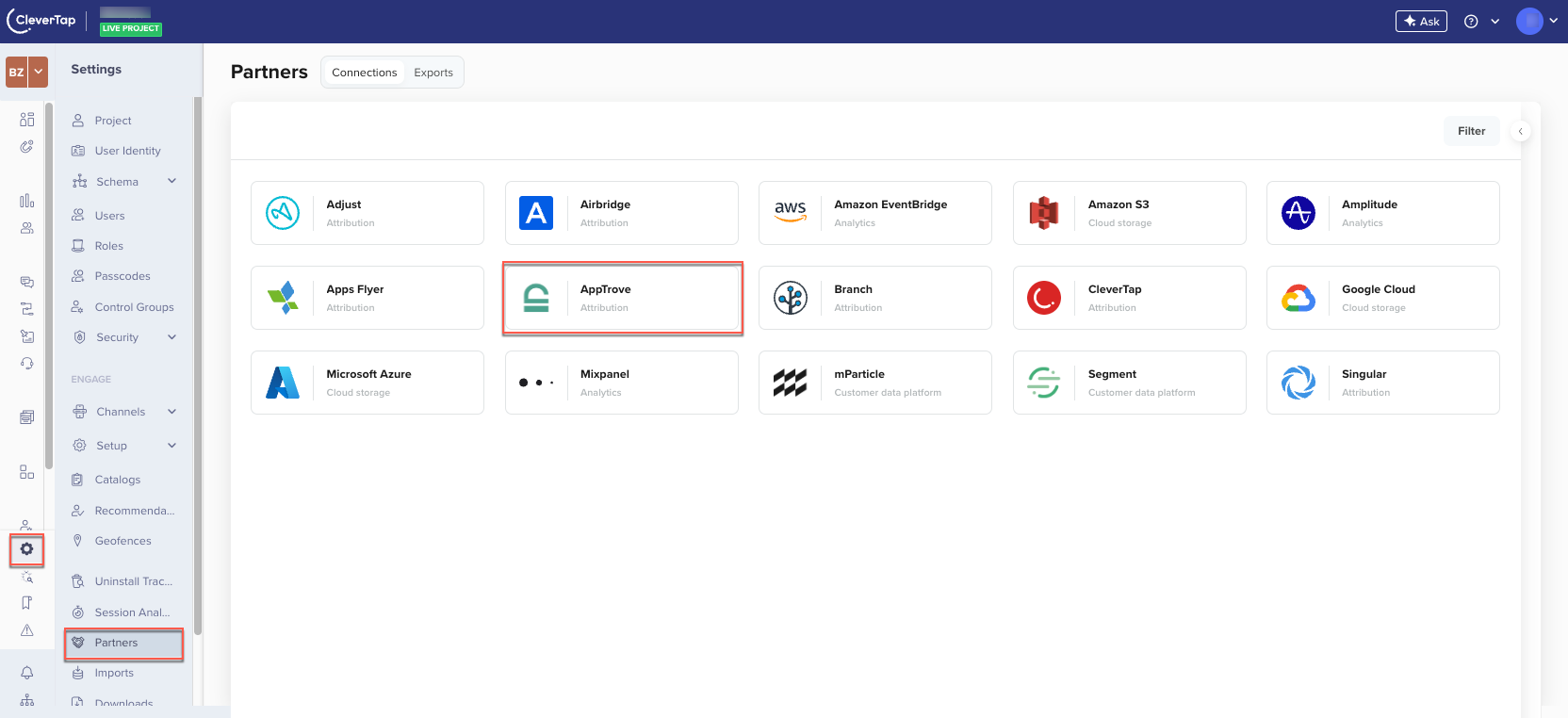Click the mParticle logo
This screenshot has width=1568, height=718.
pos(791,383)
